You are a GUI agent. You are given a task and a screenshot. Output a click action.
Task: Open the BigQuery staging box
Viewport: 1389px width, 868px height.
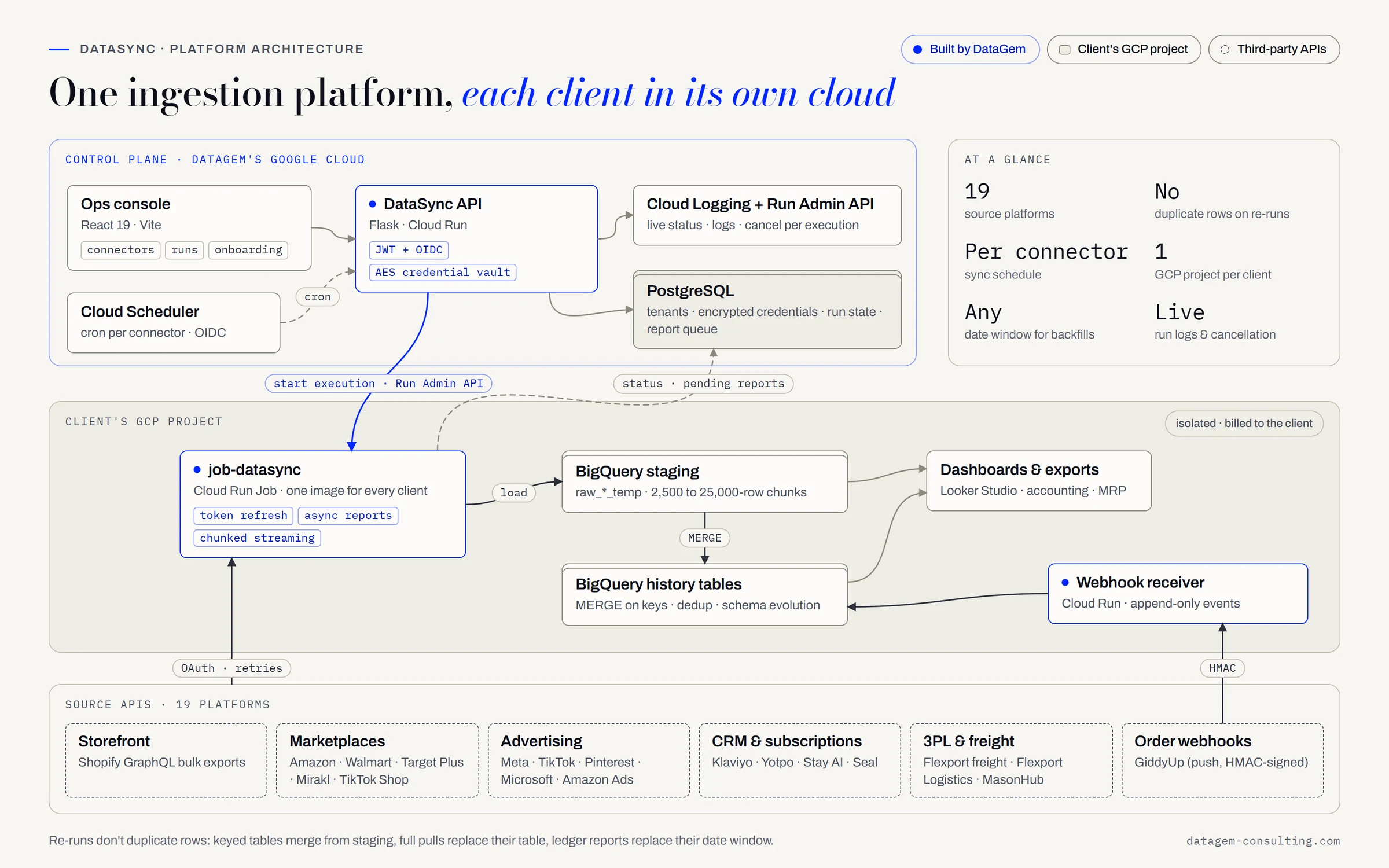[705, 482]
